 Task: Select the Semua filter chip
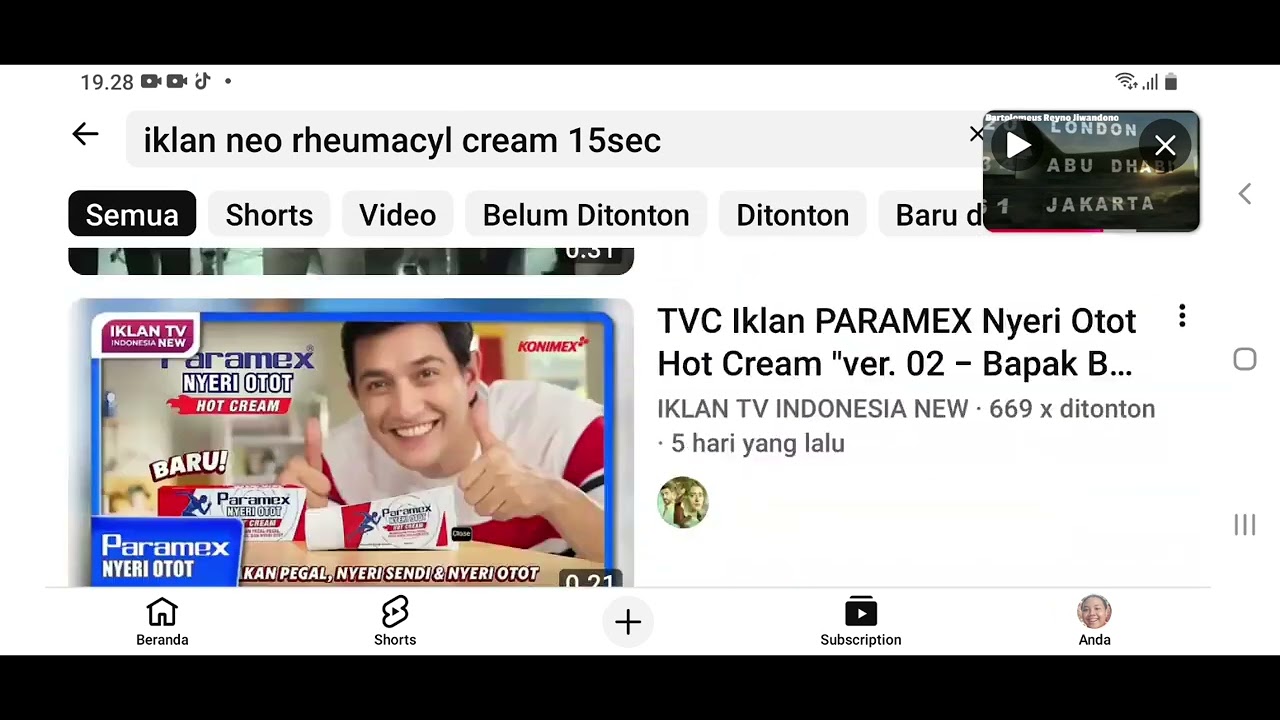coord(132,215)
